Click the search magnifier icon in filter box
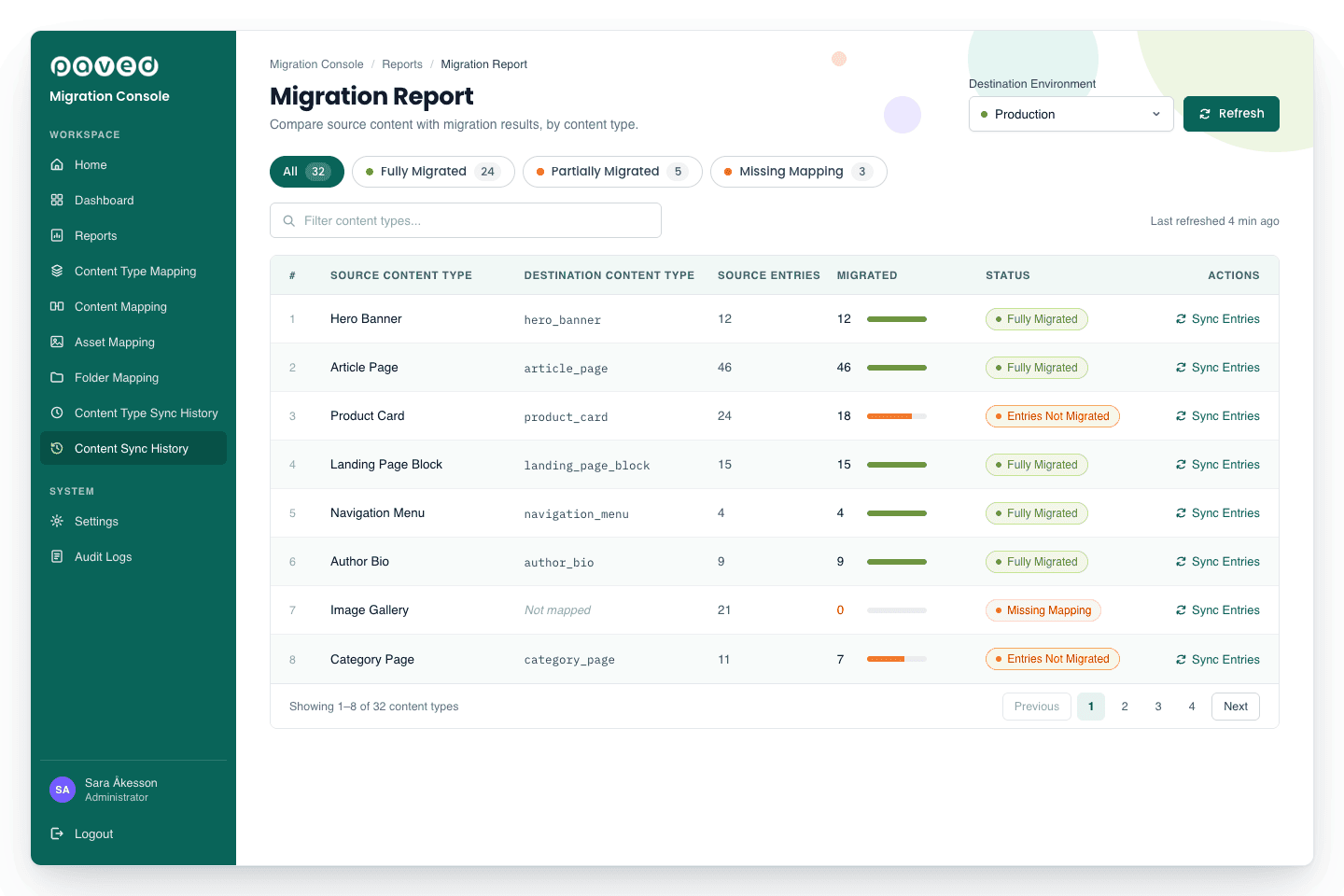Screen dimensions: 1344x896 click(289, 221)
